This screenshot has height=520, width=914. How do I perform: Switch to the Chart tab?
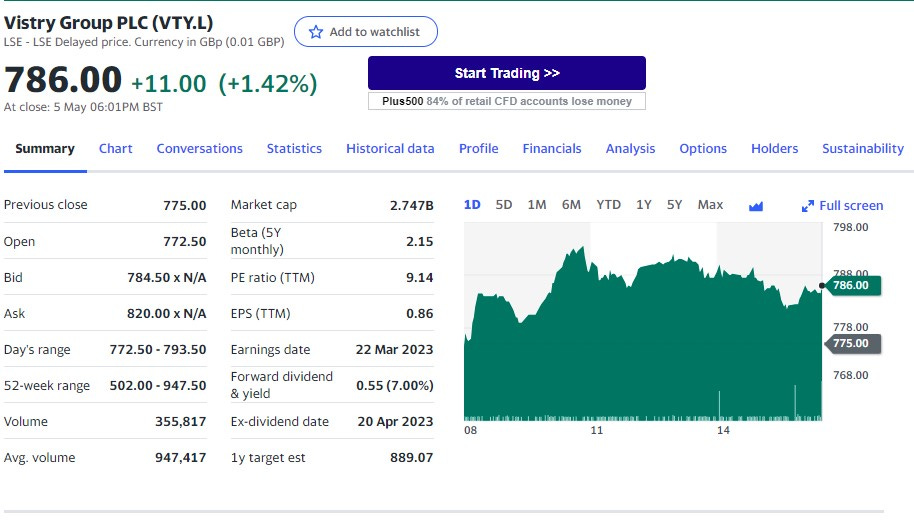[115, 149]
